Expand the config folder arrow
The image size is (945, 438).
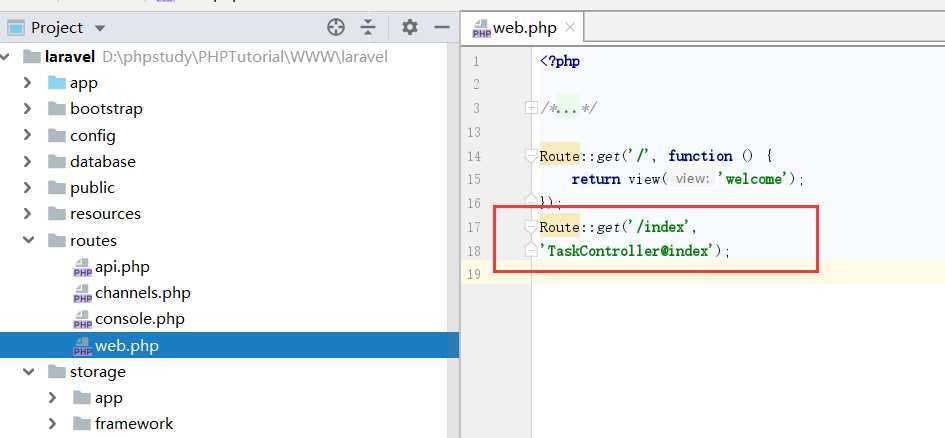[x=27, y=135]
